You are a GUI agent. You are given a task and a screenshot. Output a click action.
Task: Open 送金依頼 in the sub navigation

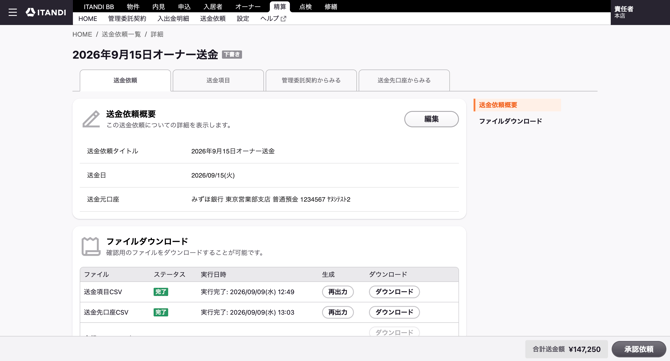tap(213, 19)
